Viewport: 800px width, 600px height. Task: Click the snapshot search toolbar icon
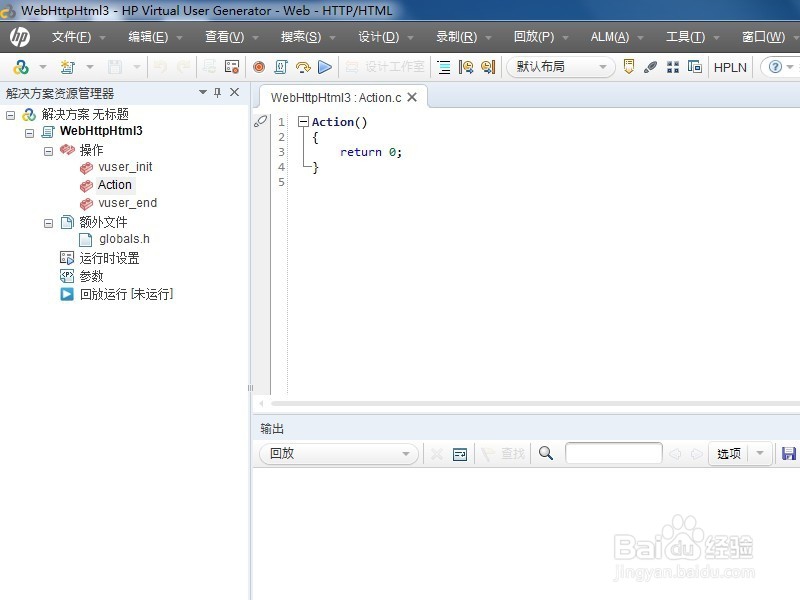(x=466, y=67)
